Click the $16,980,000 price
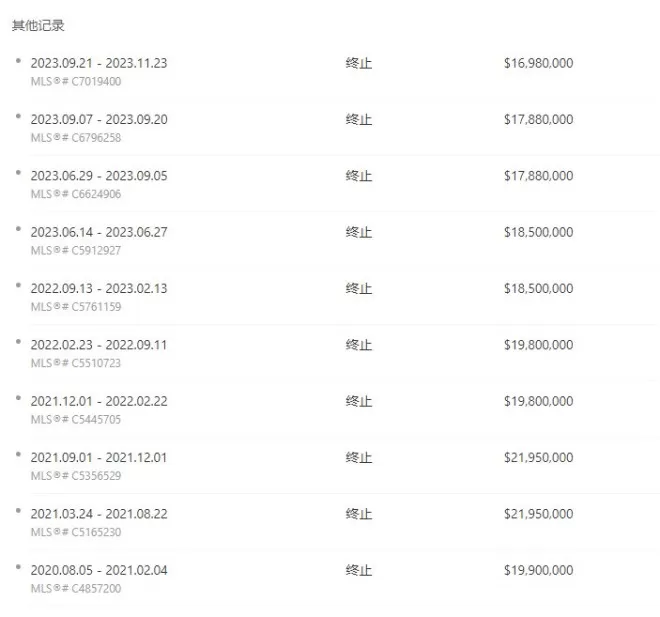 tap(539, 63)
